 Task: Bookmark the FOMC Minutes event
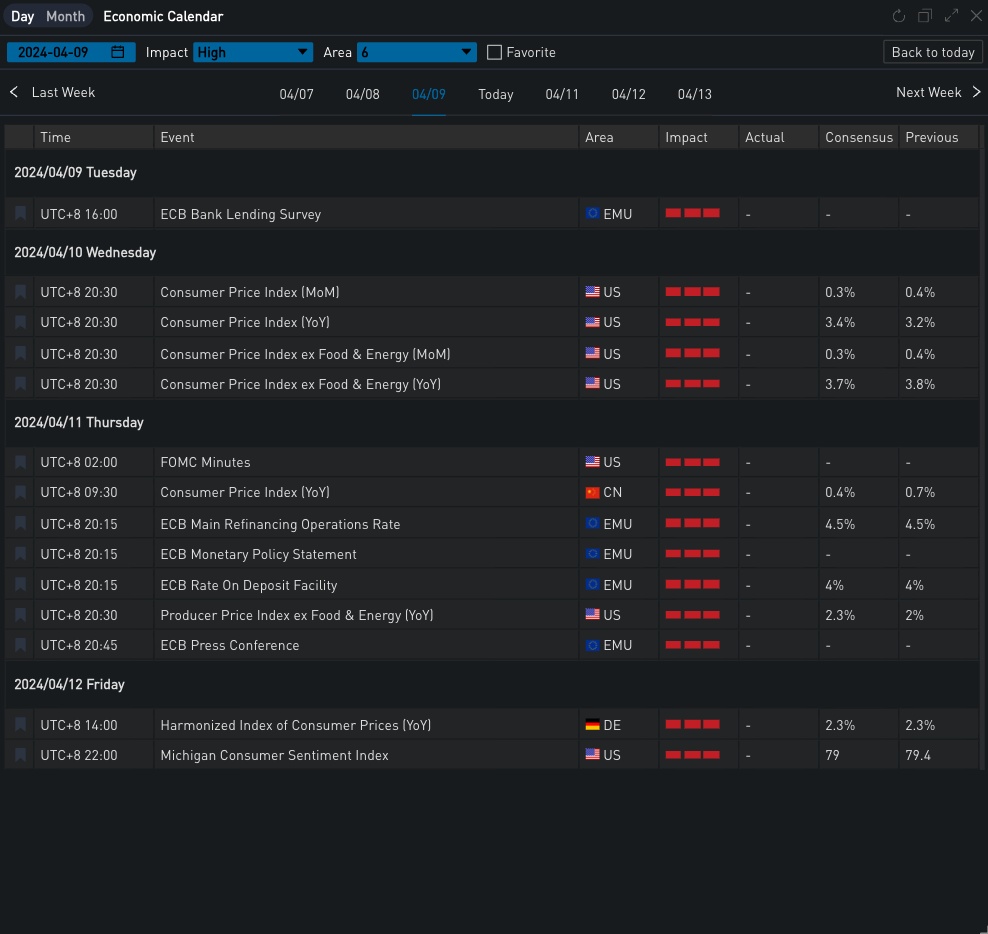(20, 462)
